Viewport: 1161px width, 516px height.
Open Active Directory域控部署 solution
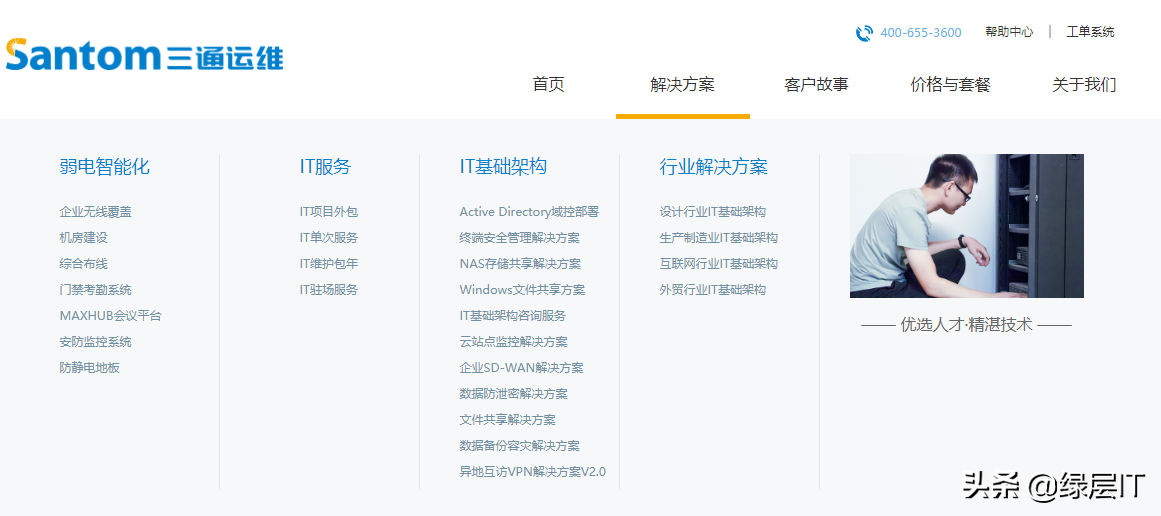(529, 212)
